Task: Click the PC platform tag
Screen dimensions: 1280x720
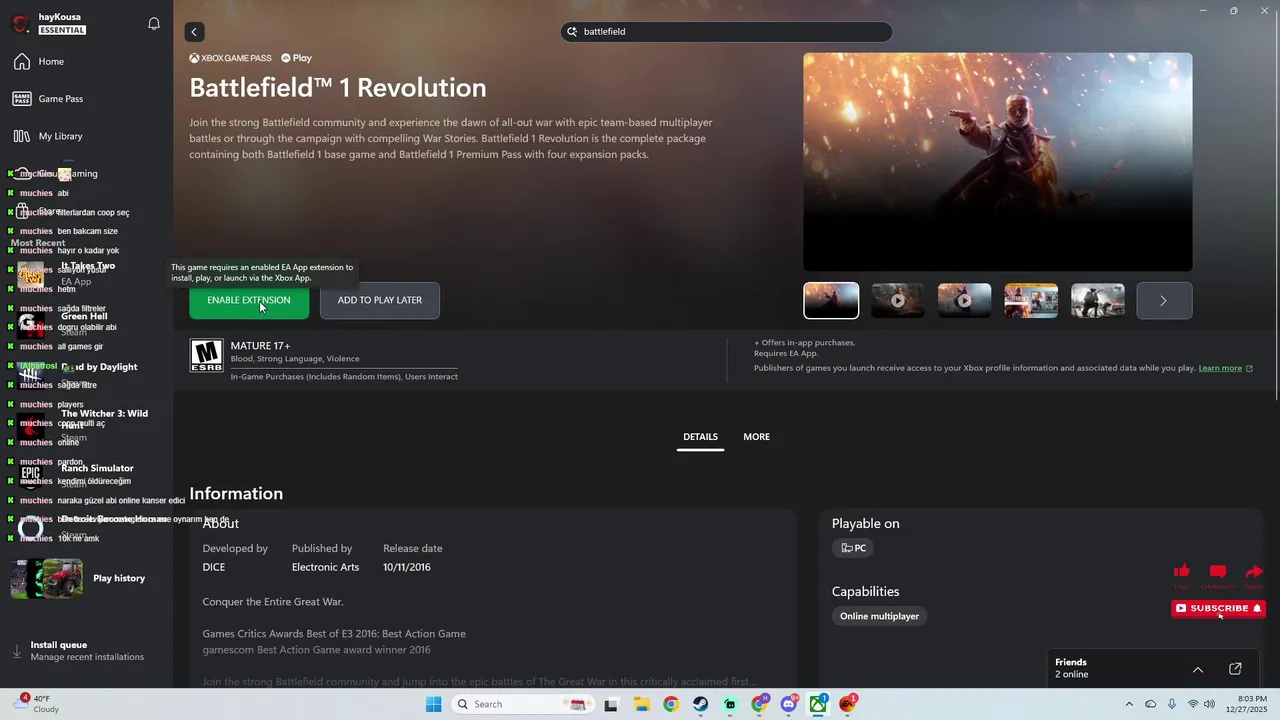Action: pyautogui.click(x=853, y=548)
